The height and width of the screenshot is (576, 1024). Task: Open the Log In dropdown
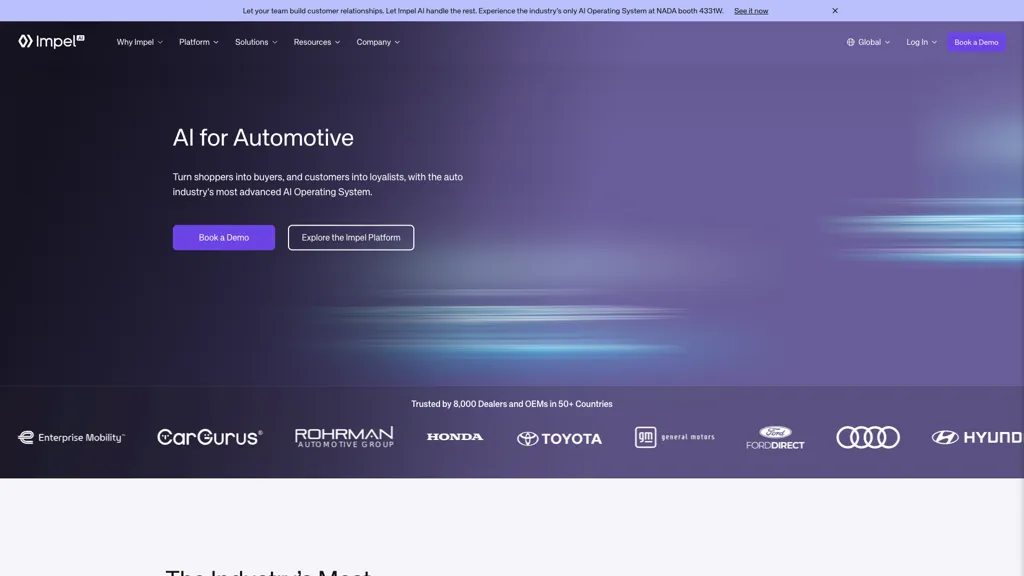(921, 42)
